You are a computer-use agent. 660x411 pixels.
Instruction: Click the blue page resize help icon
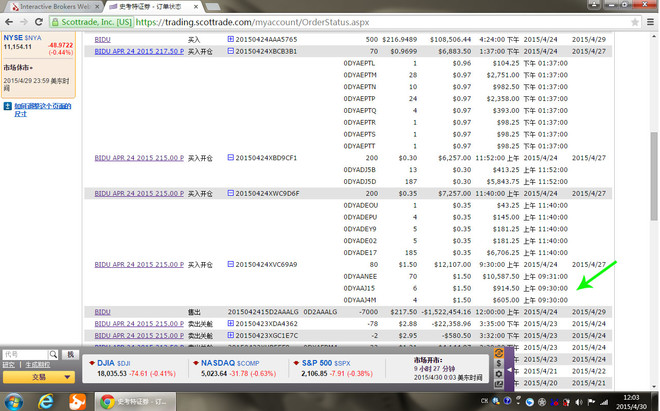tap(8, 106)
